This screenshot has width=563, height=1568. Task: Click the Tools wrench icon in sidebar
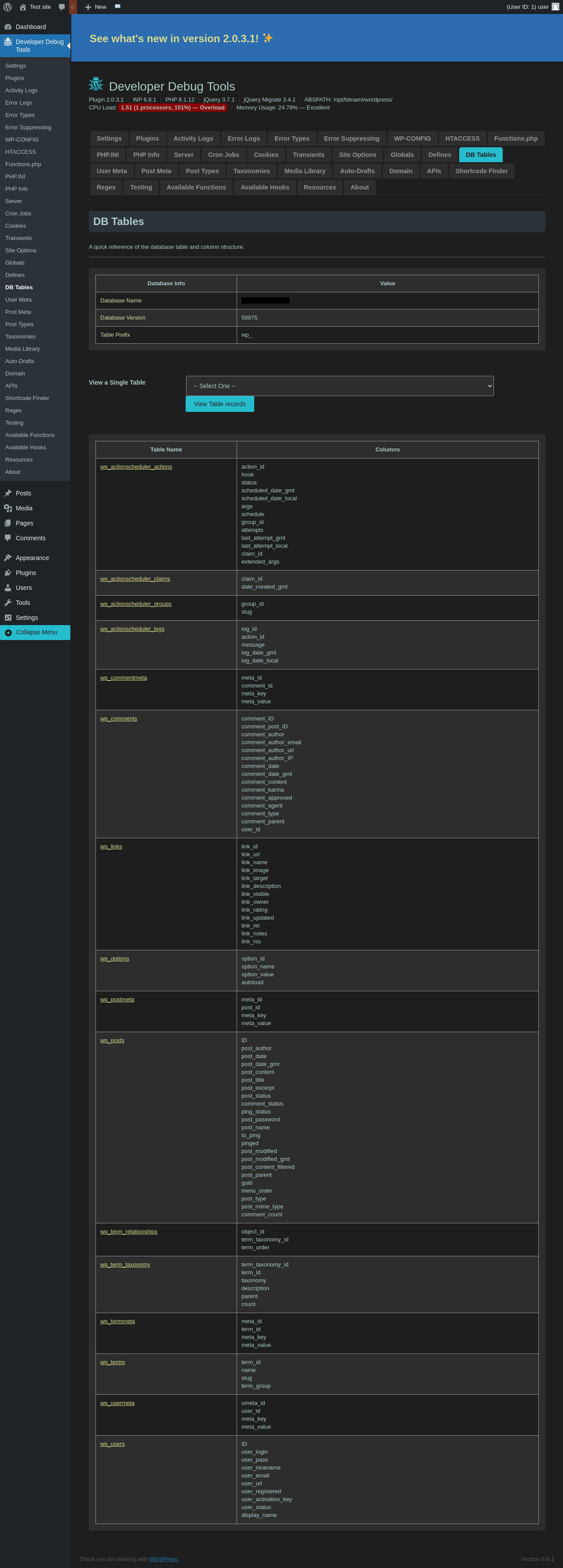[8, 603]
